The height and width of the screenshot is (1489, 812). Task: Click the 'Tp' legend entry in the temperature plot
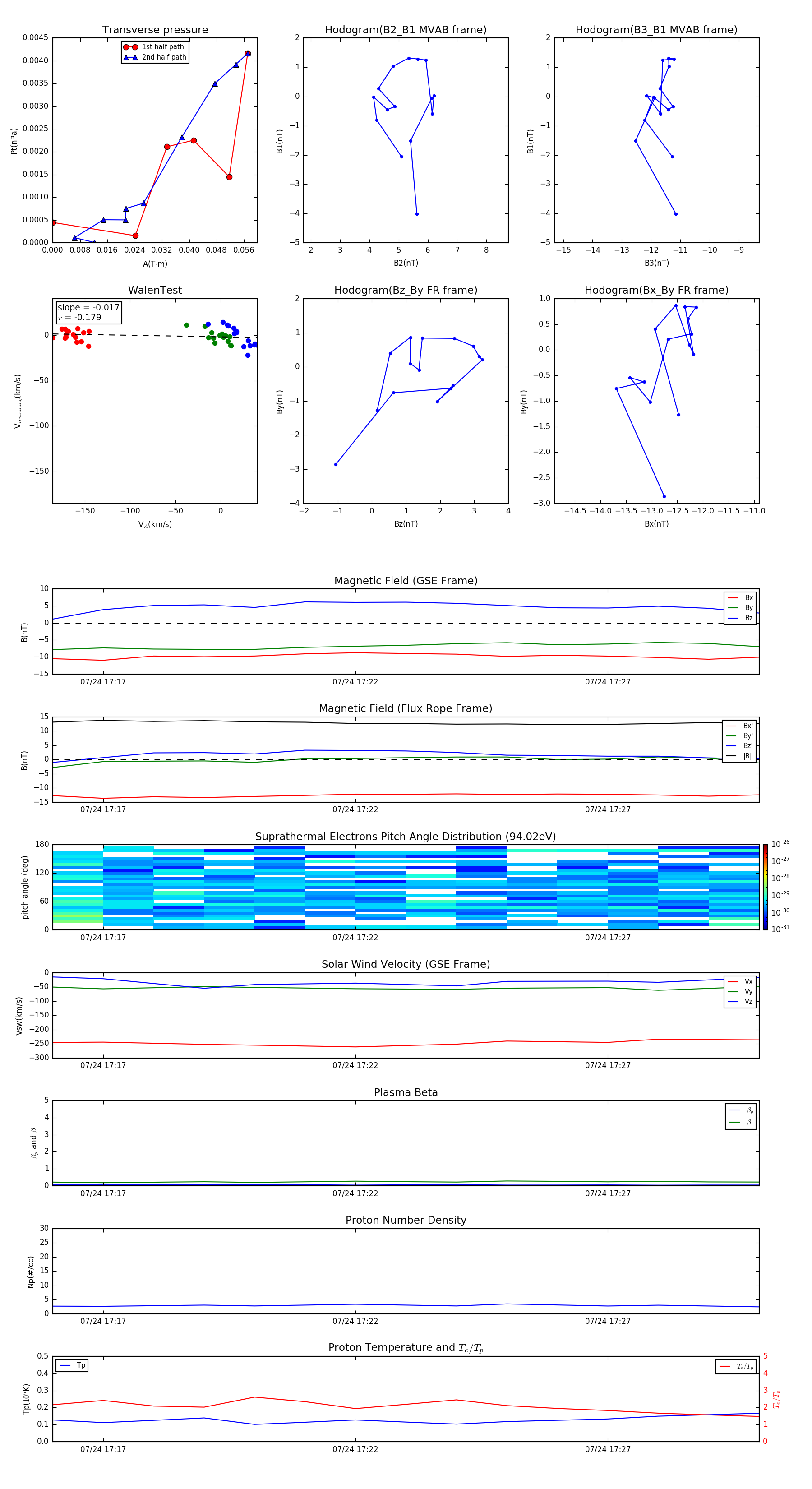[72, 1366]
